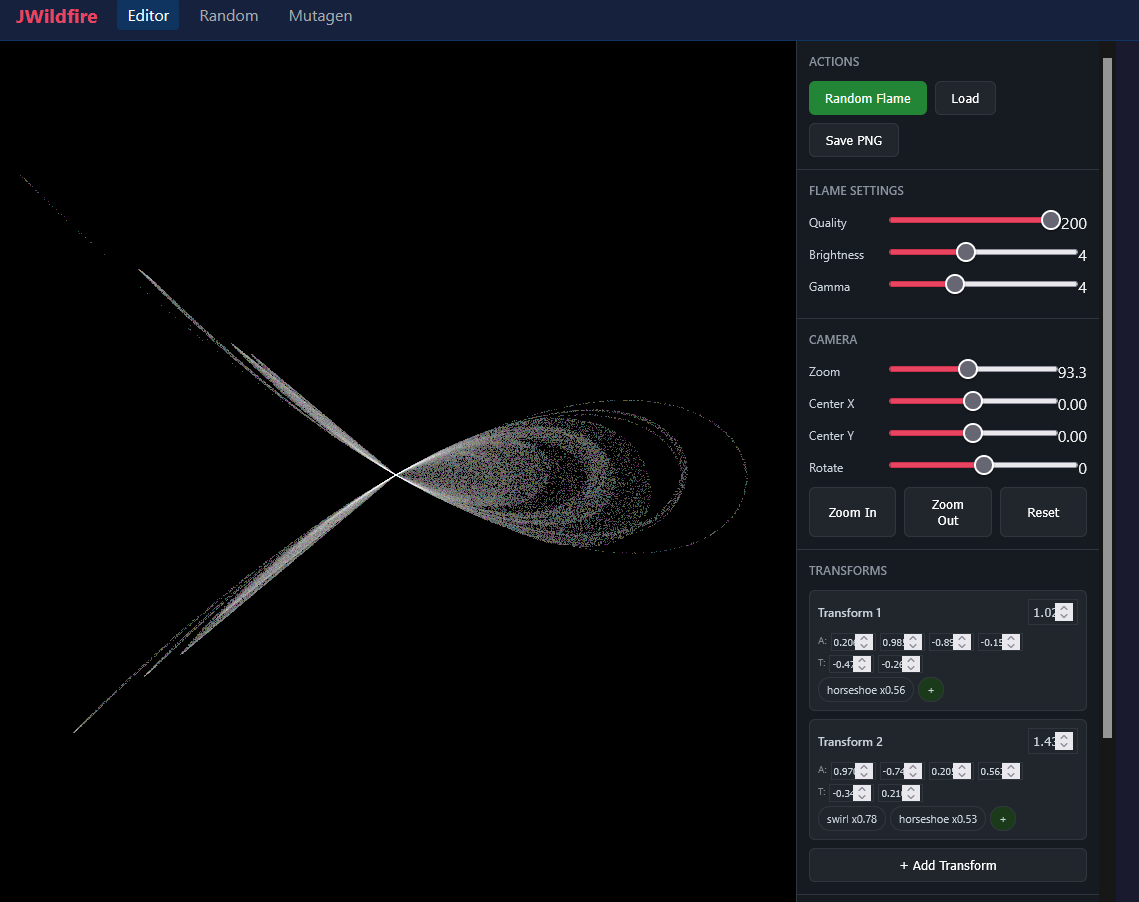This screenshot has width=1139, height=902.
Task: Click the side panel's vertical scrollbar
Action: (1106, 400)
